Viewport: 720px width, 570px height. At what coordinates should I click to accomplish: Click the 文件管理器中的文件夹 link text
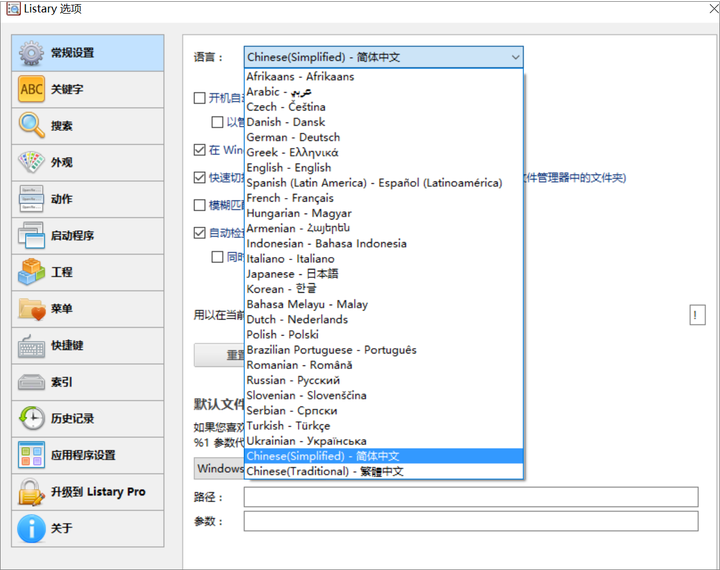click(x=575, y=178)
